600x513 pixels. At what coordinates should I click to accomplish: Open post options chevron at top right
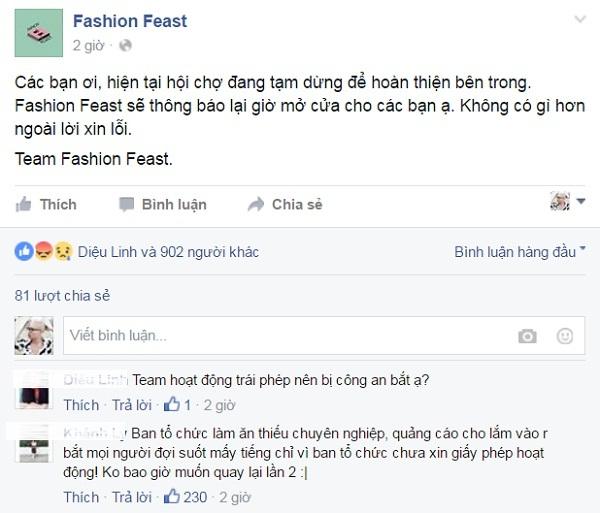(581, 20)
